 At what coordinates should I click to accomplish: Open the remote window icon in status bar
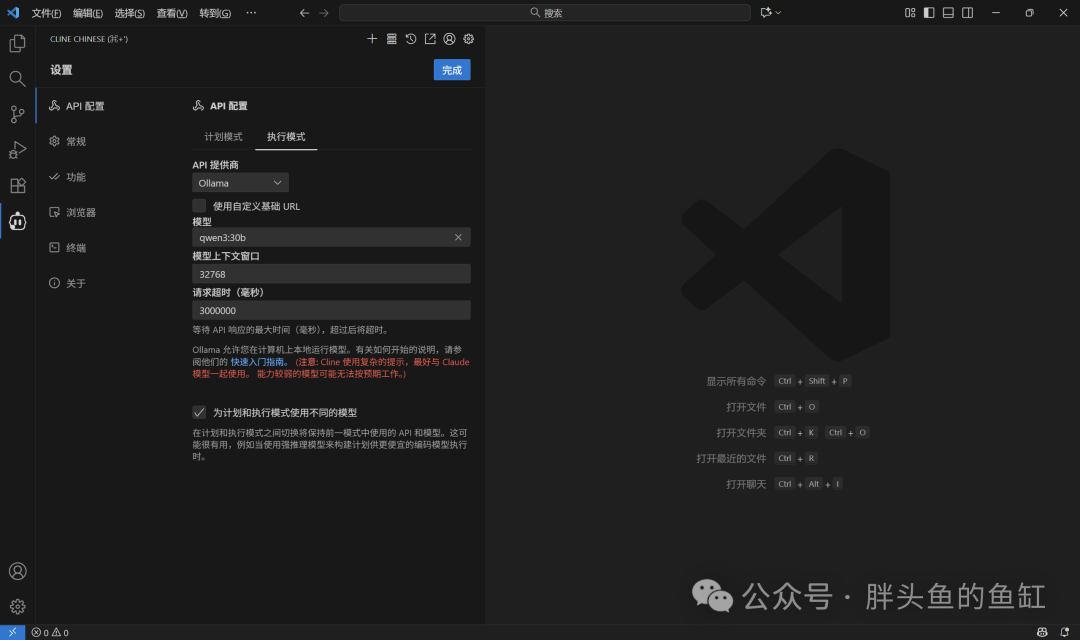[x=12, y=632]
